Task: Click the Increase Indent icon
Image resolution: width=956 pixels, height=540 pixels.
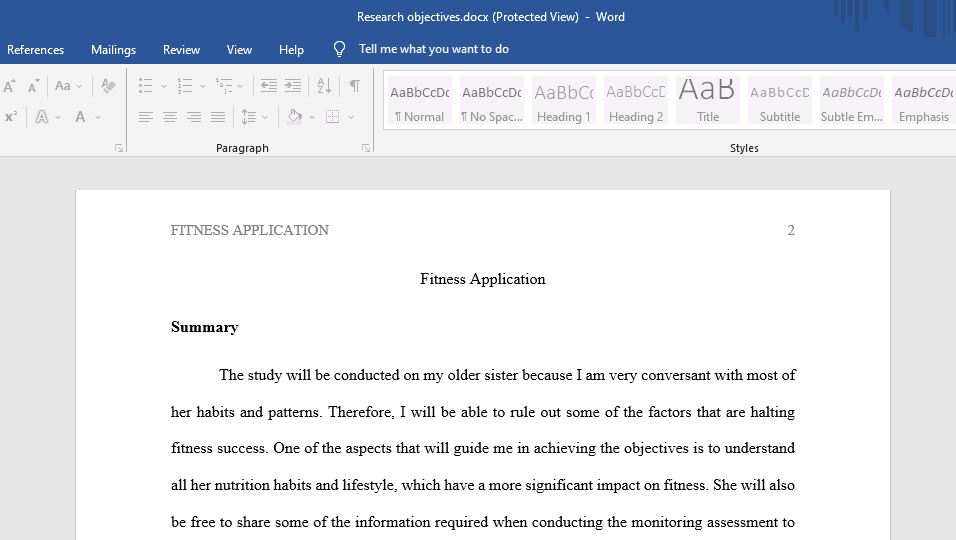Action: click(293, 86)
